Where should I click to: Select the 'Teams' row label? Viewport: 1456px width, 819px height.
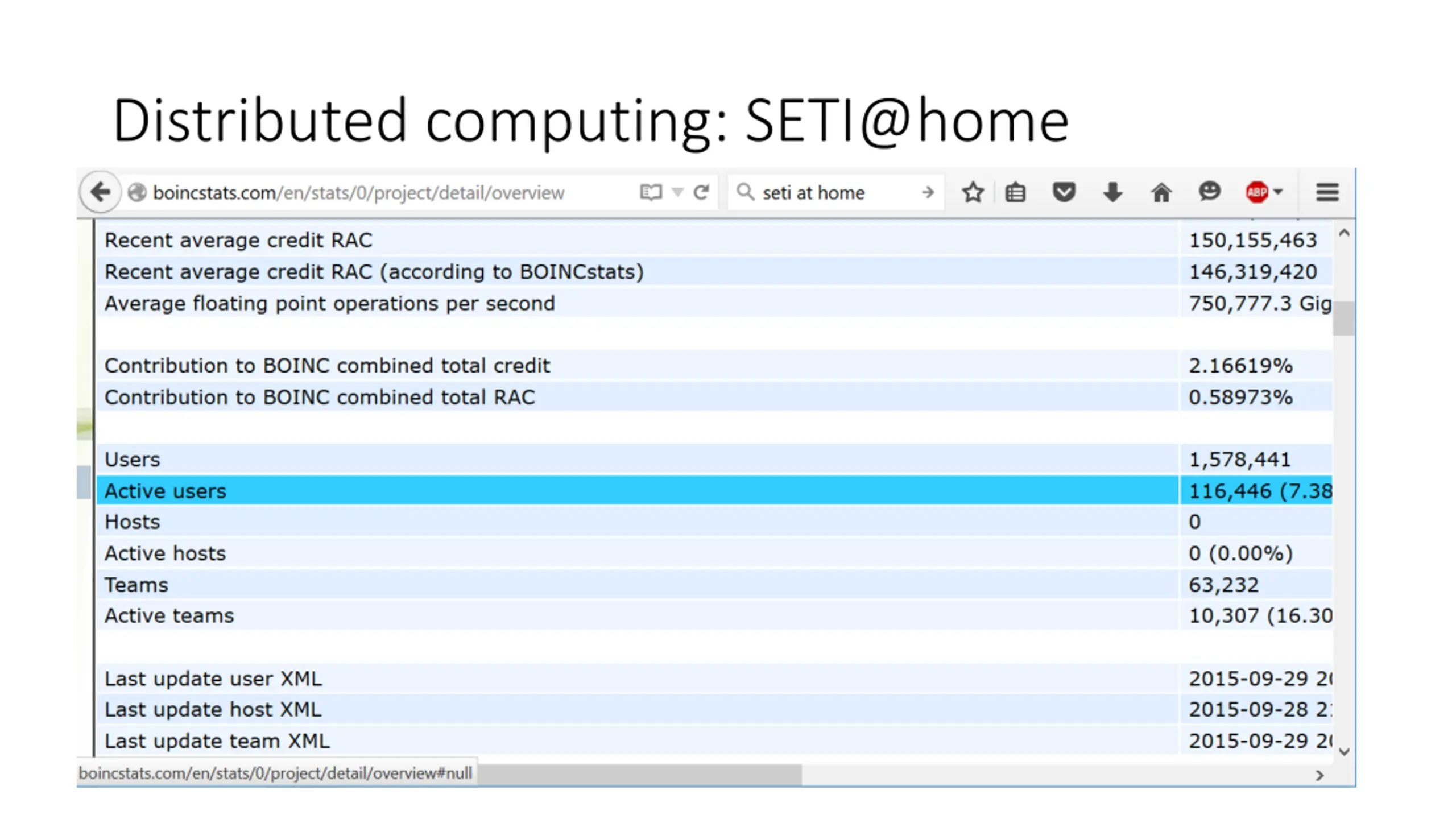(136, 585)
